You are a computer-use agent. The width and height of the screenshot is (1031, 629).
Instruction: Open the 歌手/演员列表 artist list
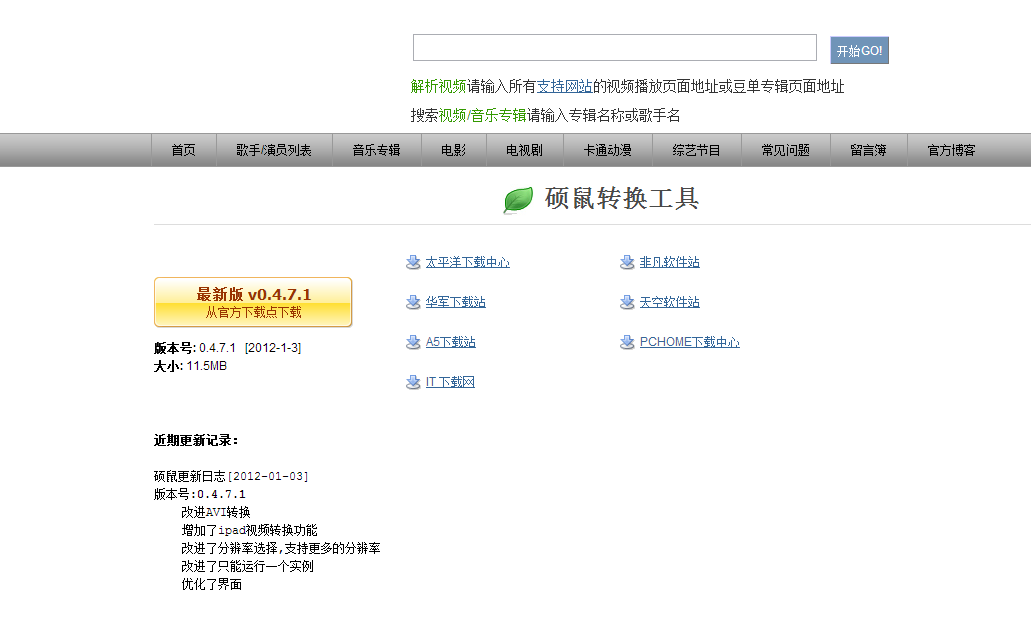(x=274, y=149)
